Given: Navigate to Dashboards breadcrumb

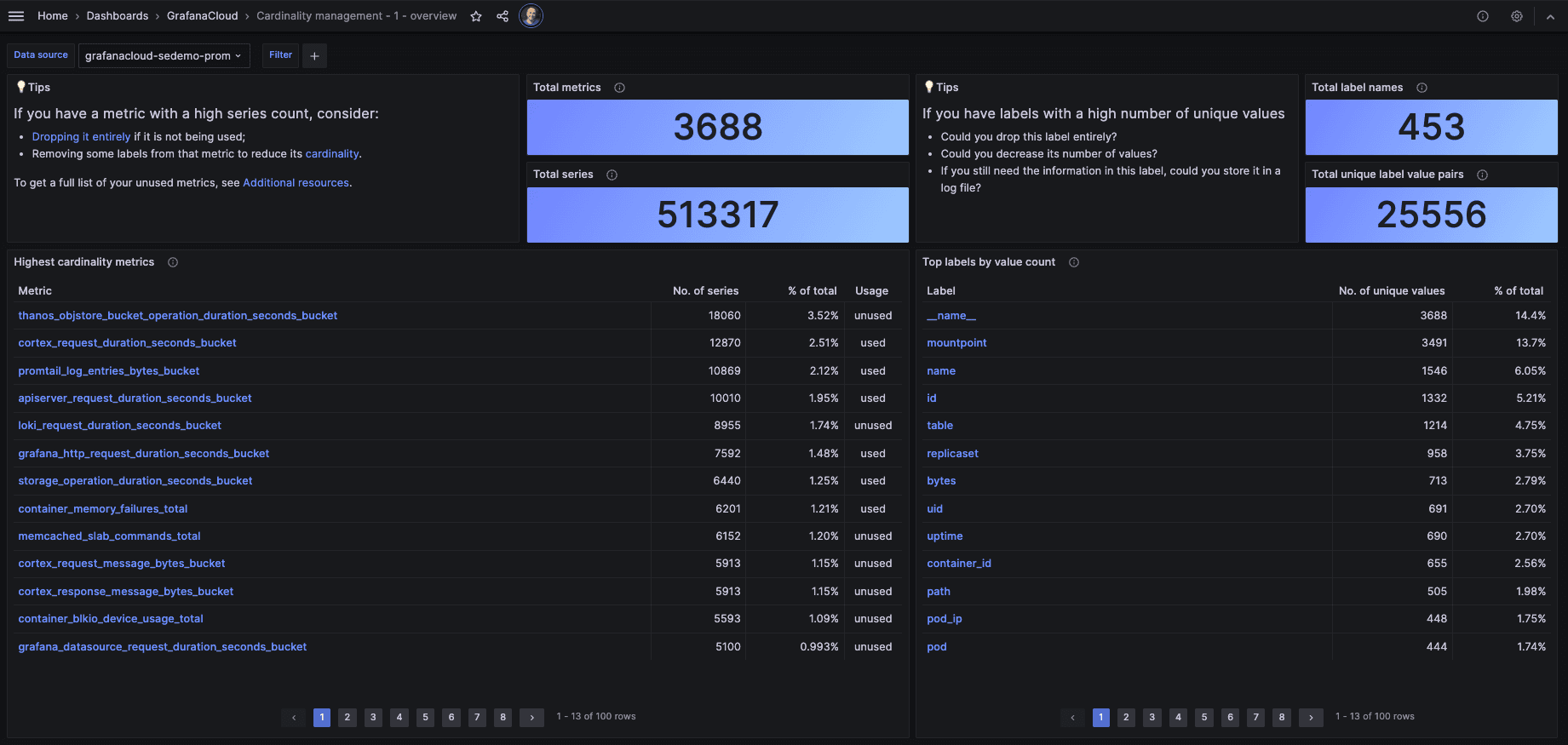Looking at the screenshot, I should (118, 16).
